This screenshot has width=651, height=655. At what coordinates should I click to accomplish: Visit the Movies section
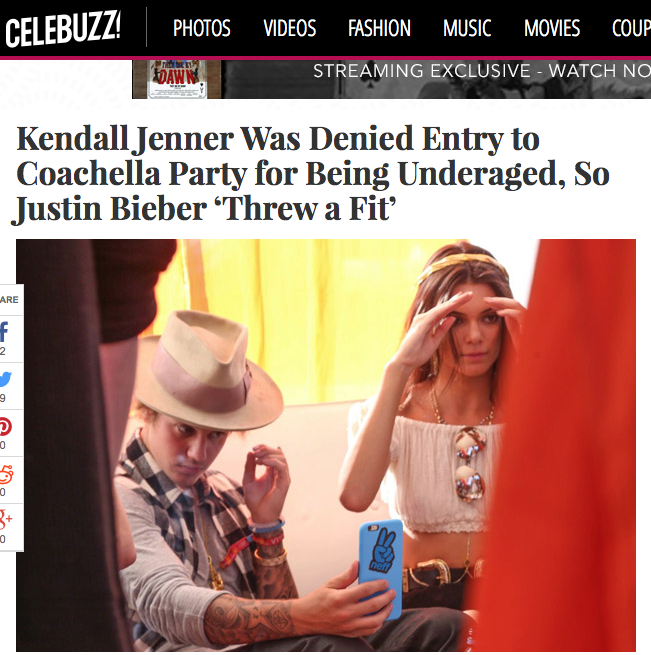pos(552,28)
